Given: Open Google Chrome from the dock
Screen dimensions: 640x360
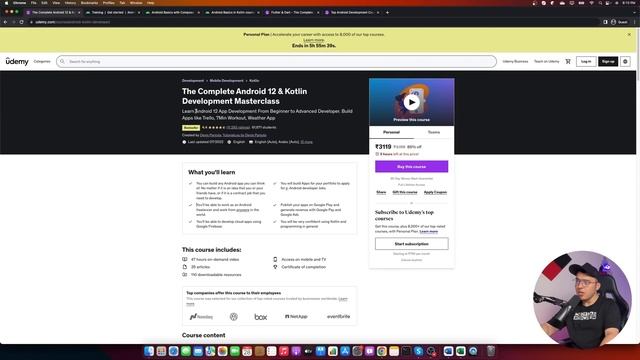Looking at the screenshot, I should 382,351.
